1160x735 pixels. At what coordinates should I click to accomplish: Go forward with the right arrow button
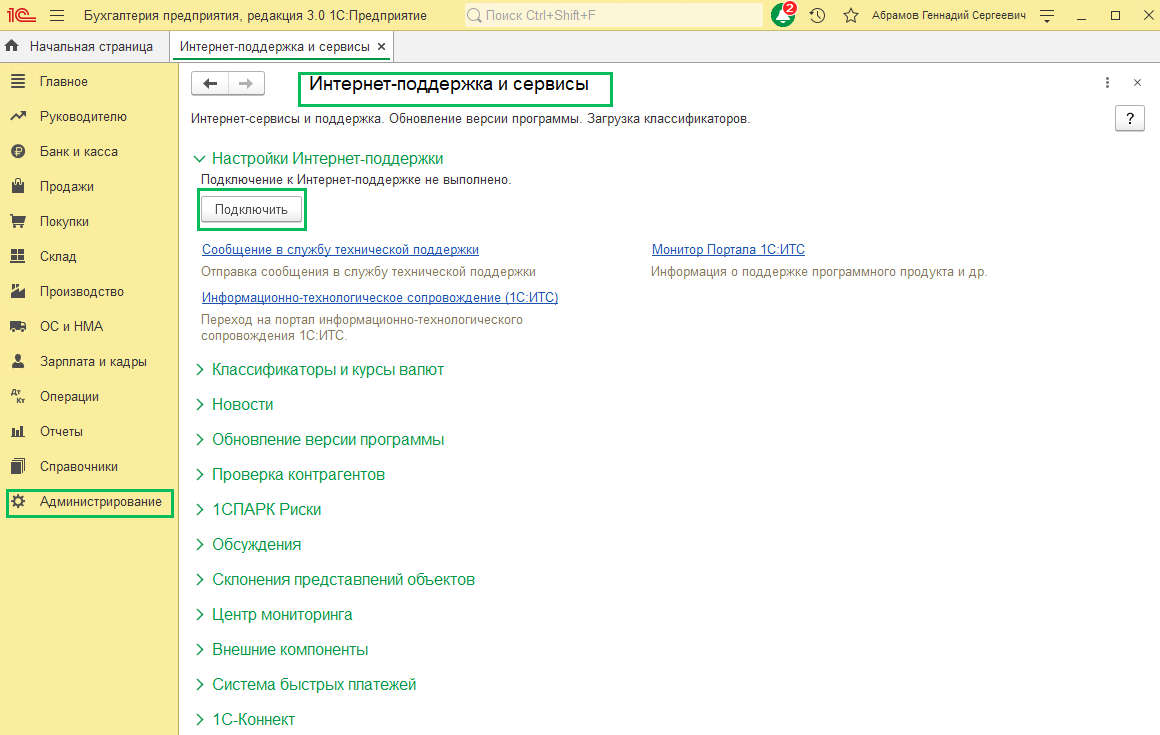pyautogui.click(x=246, y=84)
